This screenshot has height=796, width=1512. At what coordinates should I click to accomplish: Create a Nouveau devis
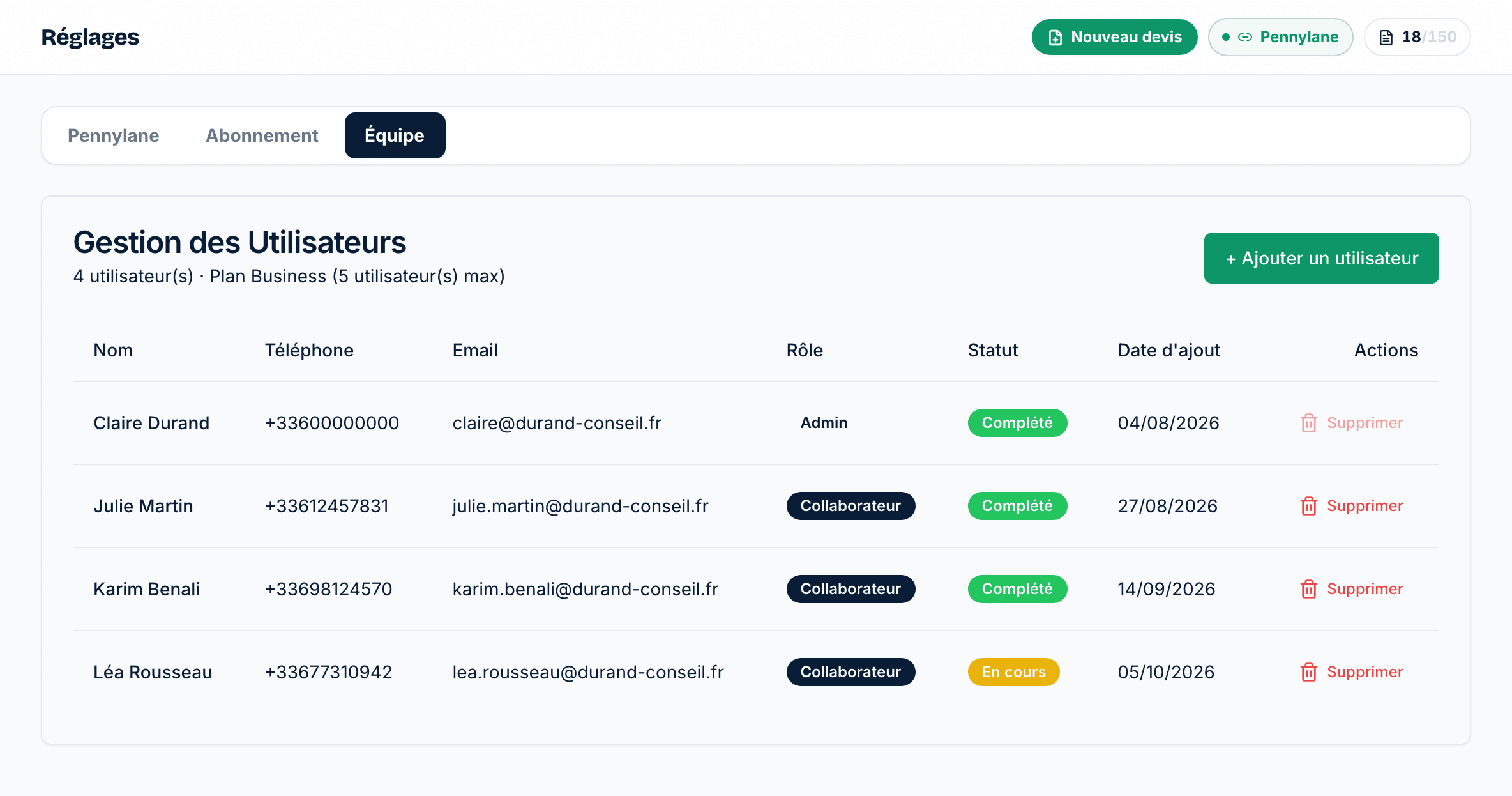(1115, 37)
